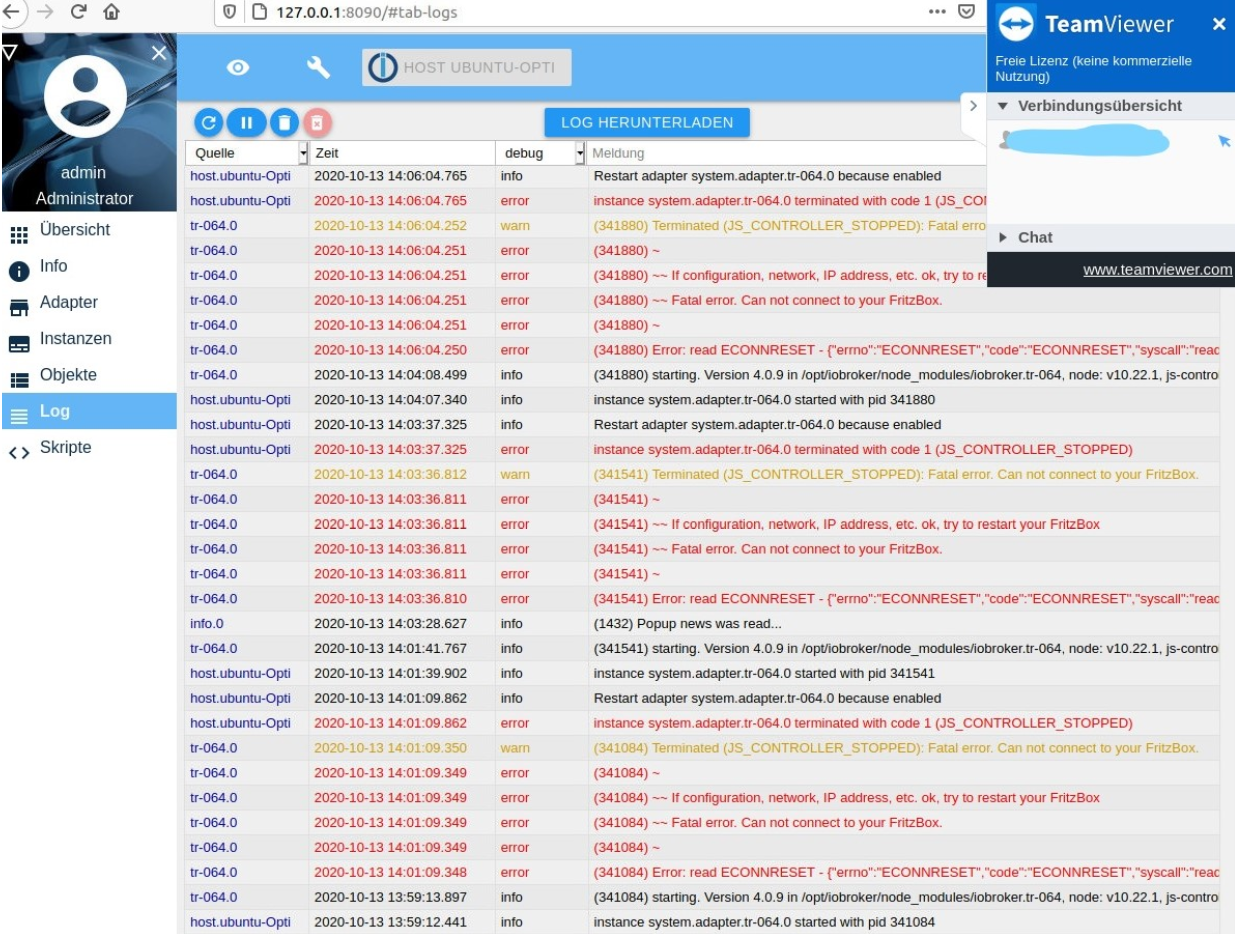
Task: Select timestamp 2020-10-13 14:06:04.252
Action: [x=390, y=225]
